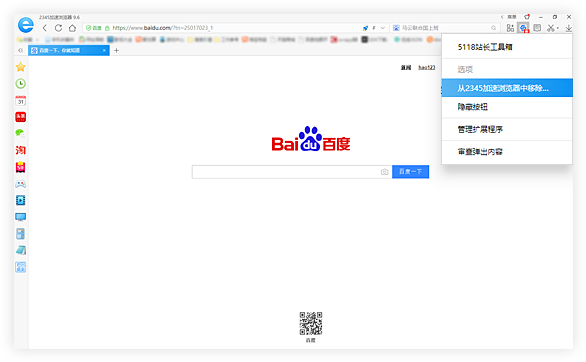
Task: Click the scissors screenshot tool icon
Action: point(551,28)
